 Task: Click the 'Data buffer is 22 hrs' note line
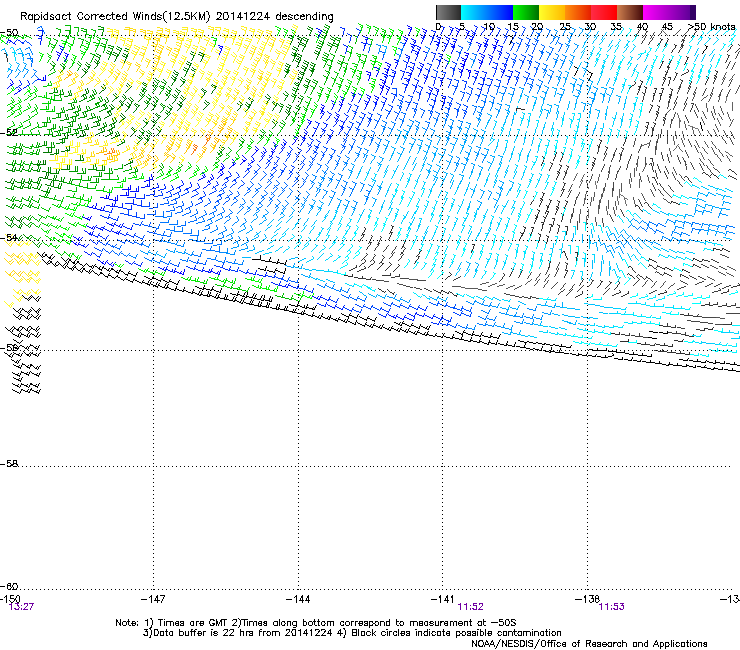[352, 633]
